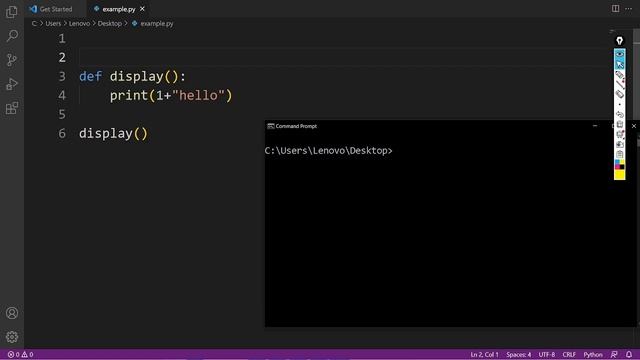This screenshot has height=360, width=640.
Task: Click the feedback icon in status bar
Action: coord(614,354)
